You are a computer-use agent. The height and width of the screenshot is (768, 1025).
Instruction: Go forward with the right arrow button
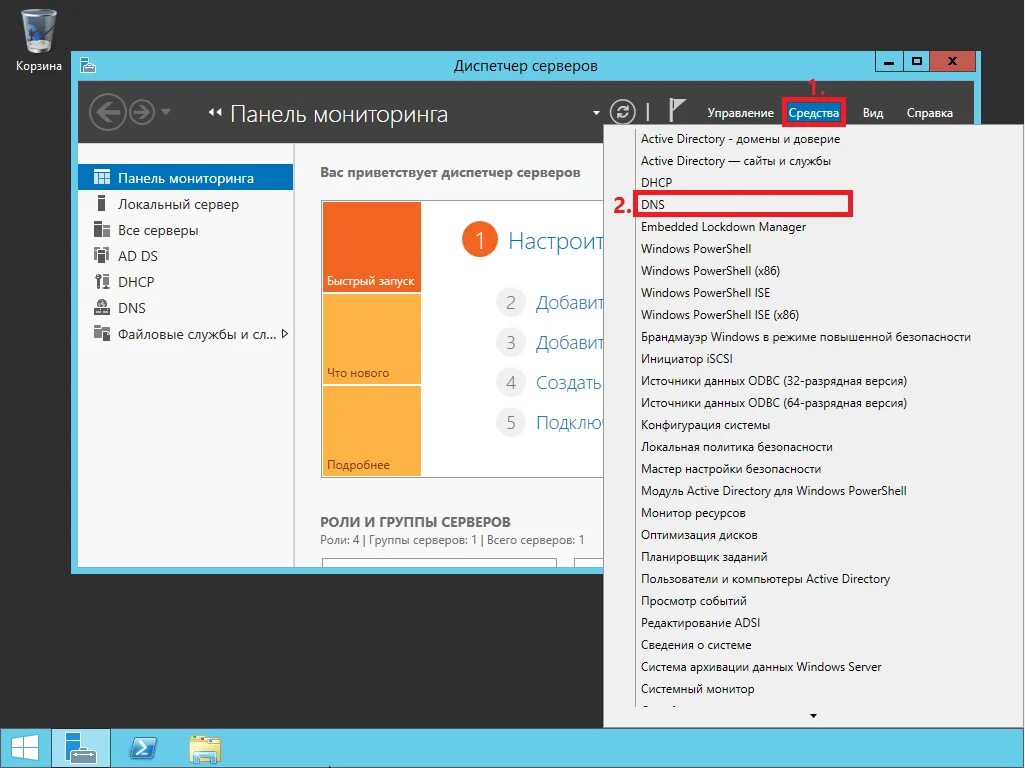tap(141, 112)
